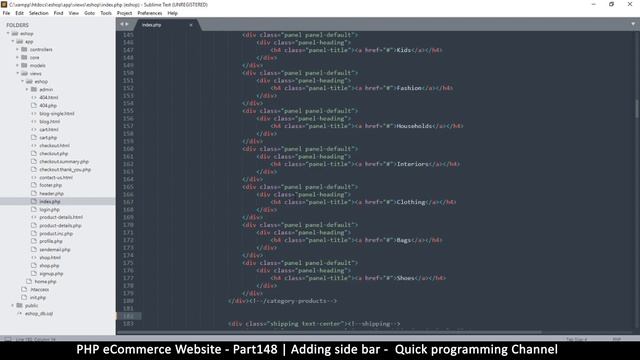
Task: Close the index.php tab
Action: (191, 25)
